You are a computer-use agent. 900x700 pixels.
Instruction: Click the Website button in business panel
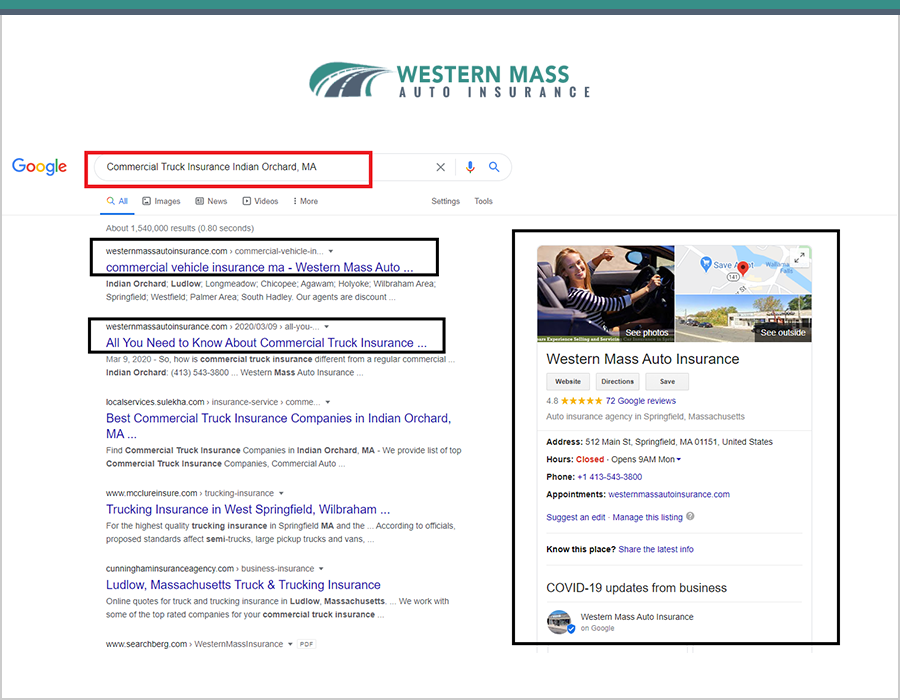pyautogui.click(x=568, y=382)
